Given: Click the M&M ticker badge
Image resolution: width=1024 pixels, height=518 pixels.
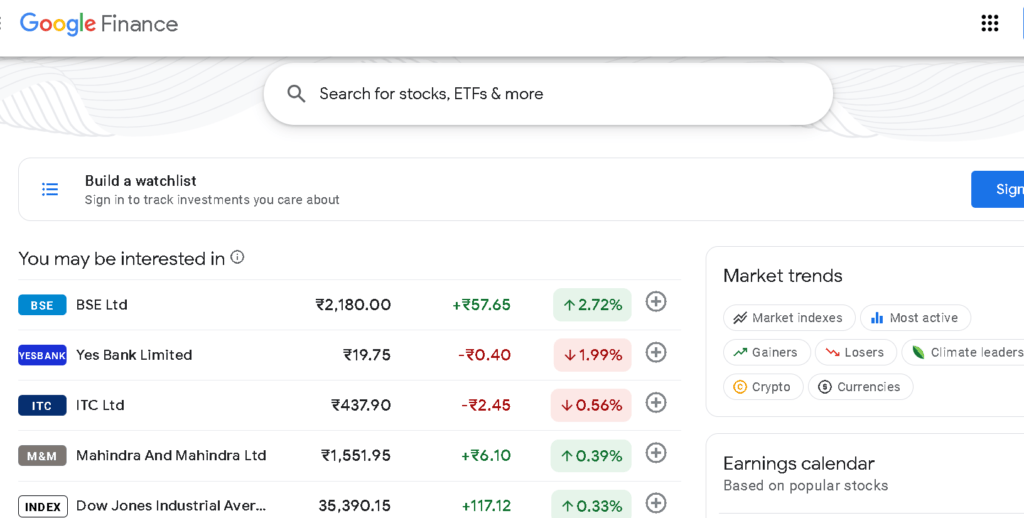Looking at the screenshot, I should [x=42, y=456].
